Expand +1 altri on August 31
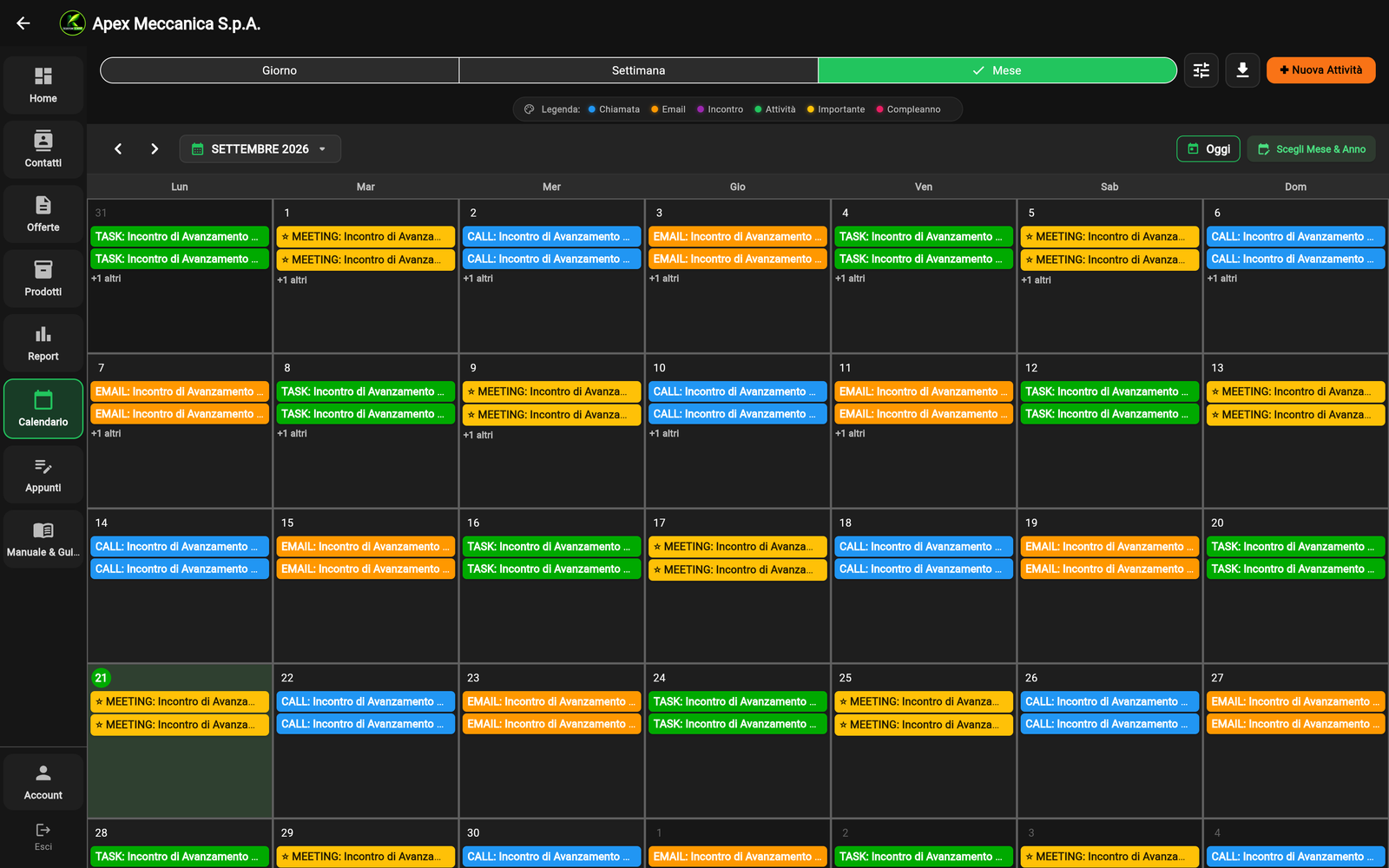This screenshot has height=868, width=1389. [106, 279]
